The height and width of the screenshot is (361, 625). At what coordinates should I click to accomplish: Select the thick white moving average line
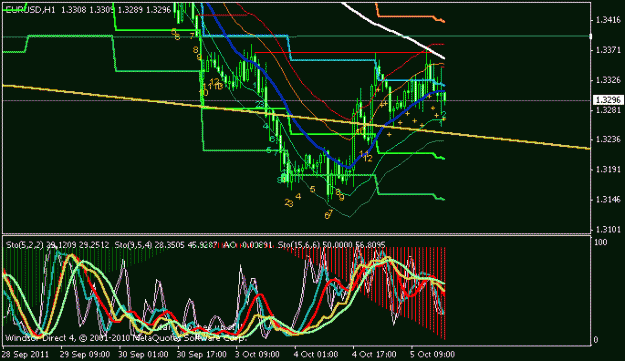click(395, 31)
